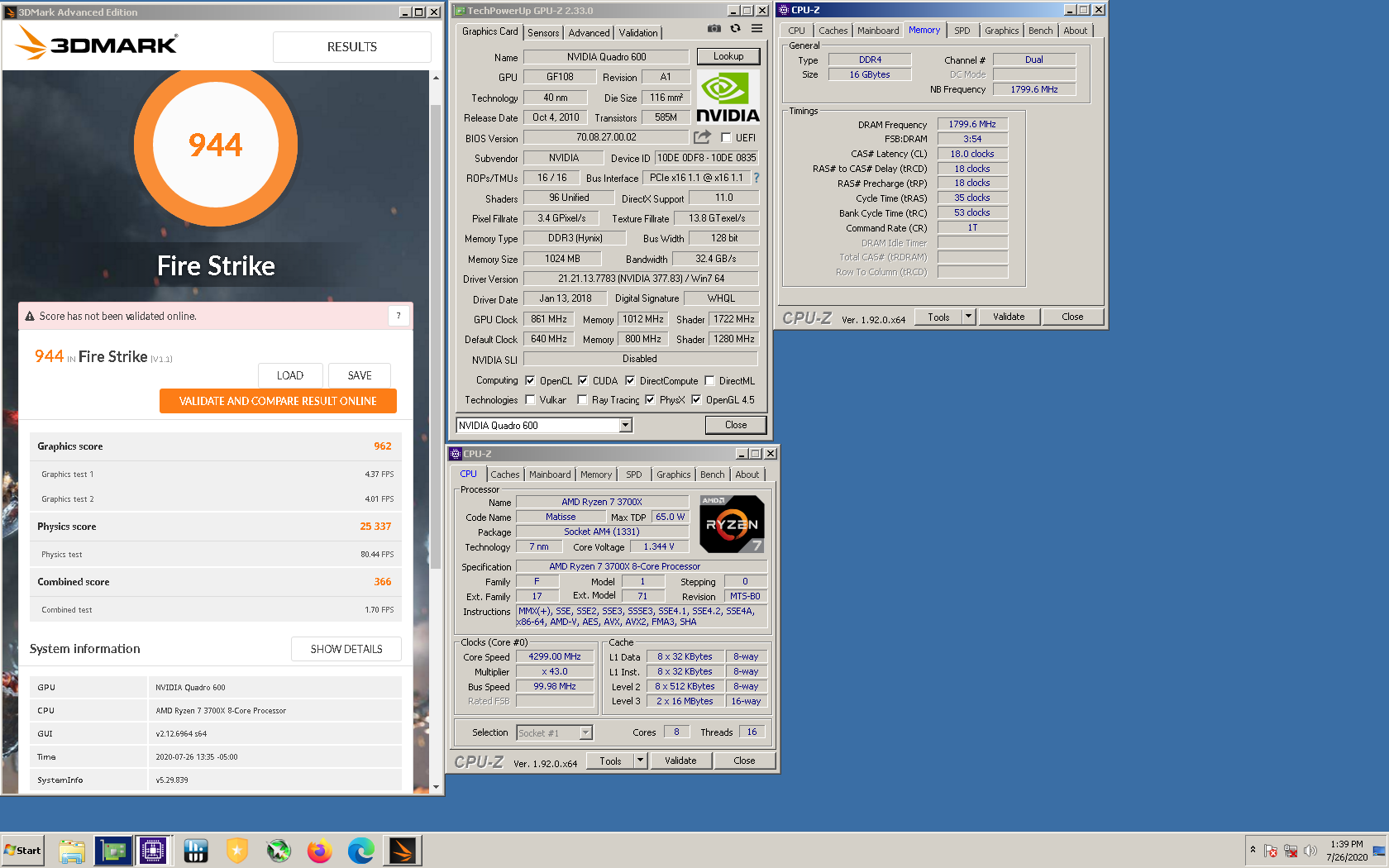
Task: Open the gold shield star taskbar icon
Action: click(x=237, y=851)
